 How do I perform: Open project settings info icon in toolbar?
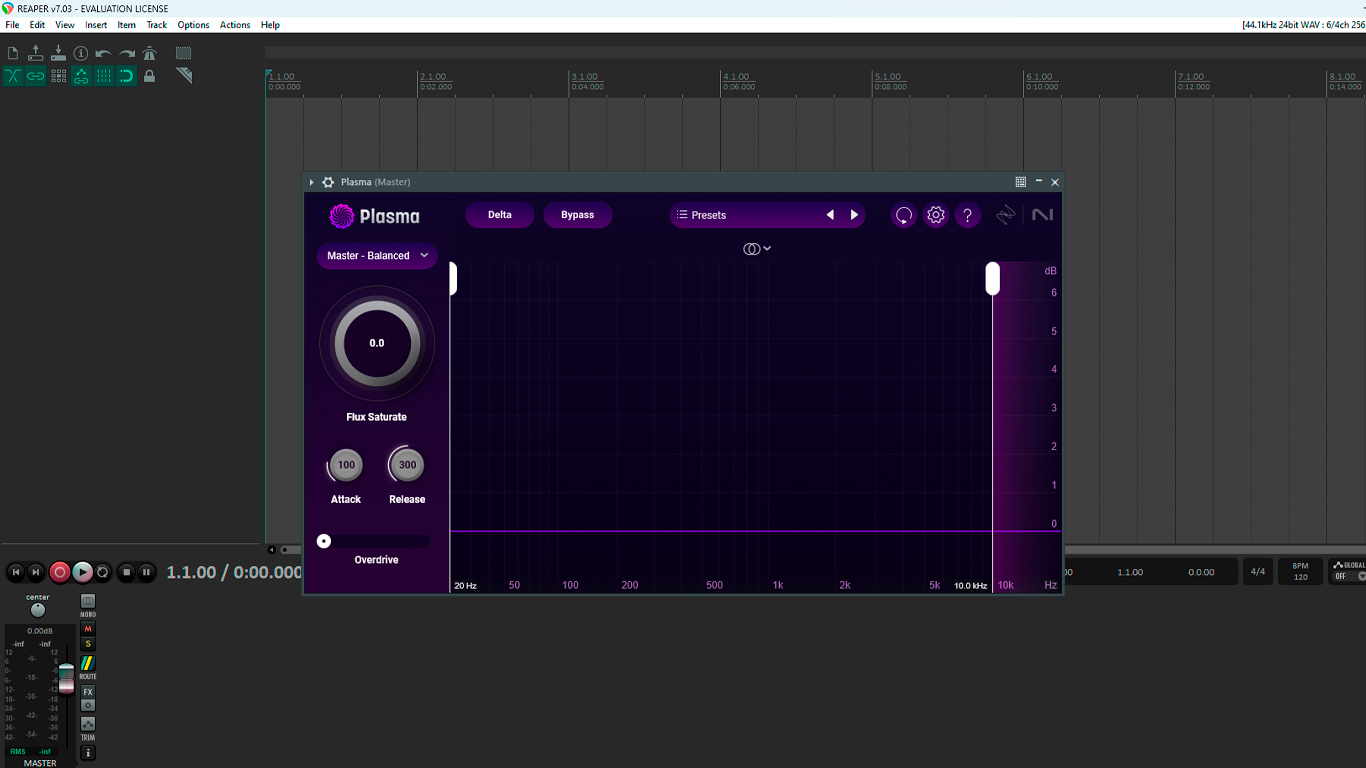tap(81, 53)
